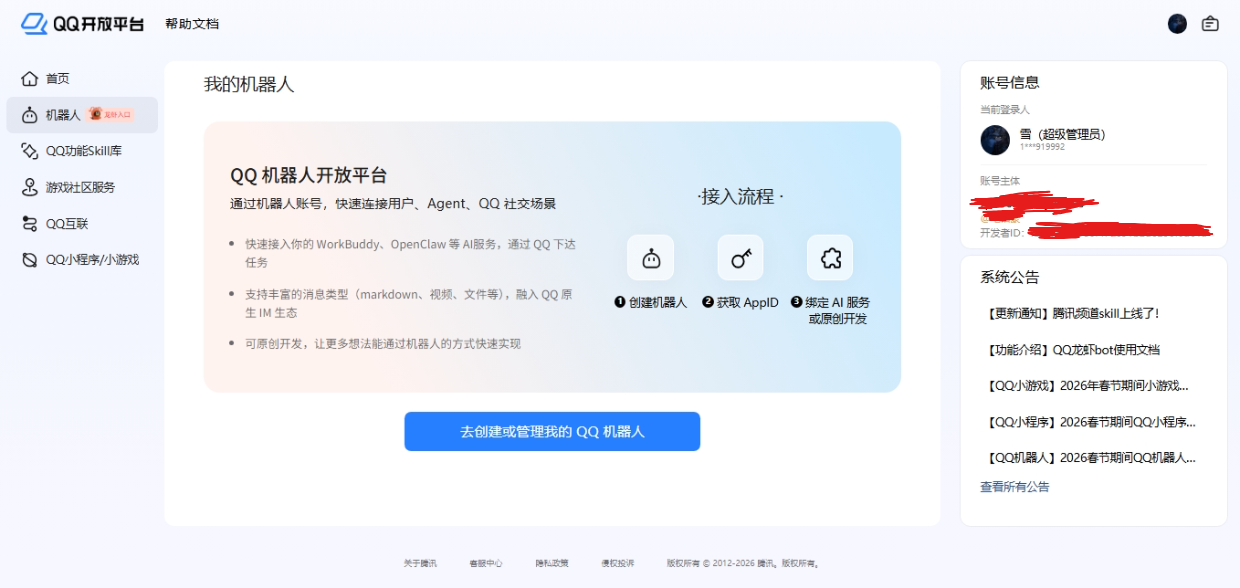Click the 机器人 robot icon in sidebar
The image size is (1240, 588).
[x=30, y=115]
